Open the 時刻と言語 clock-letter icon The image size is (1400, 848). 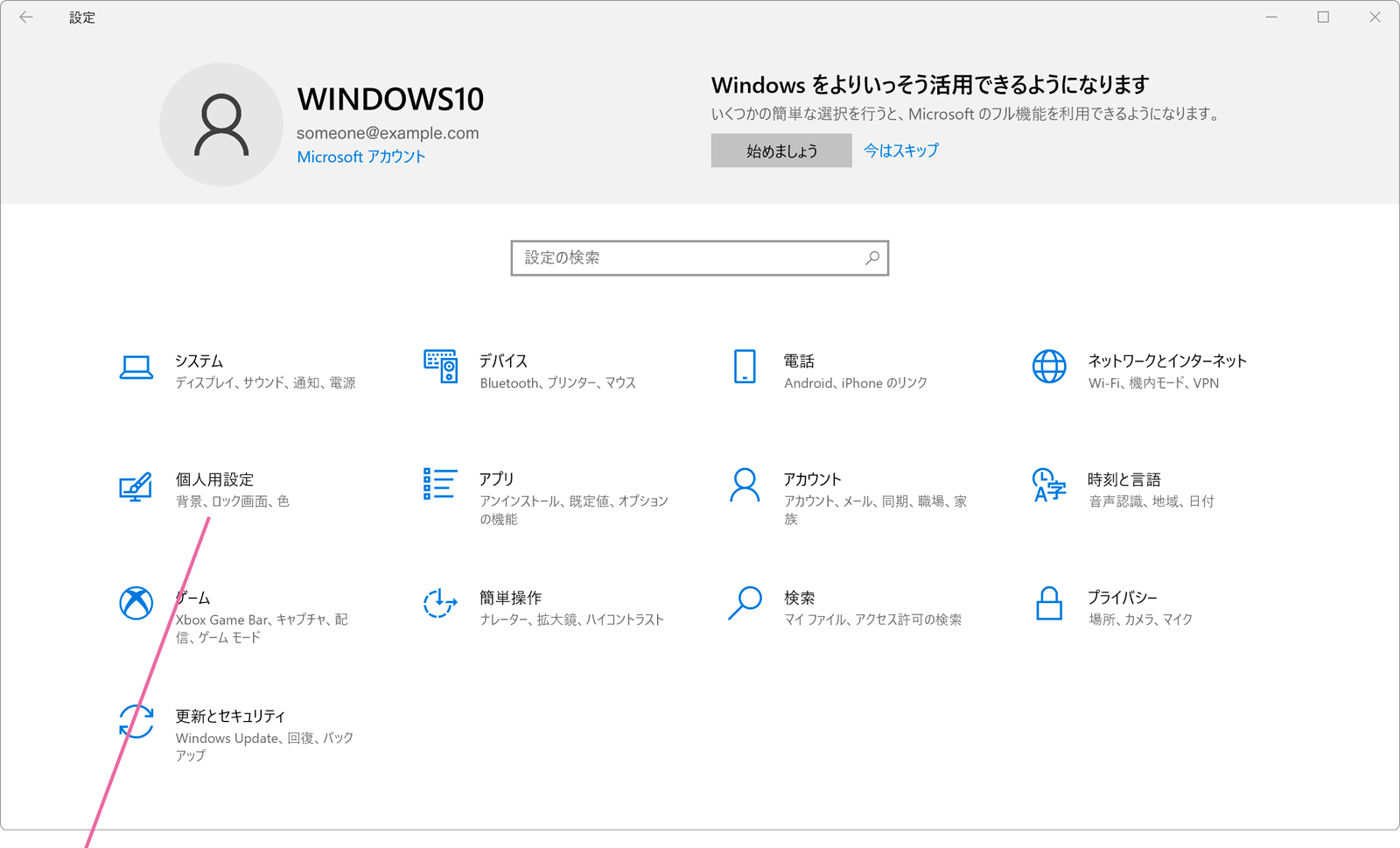(x=1049, y=485)
